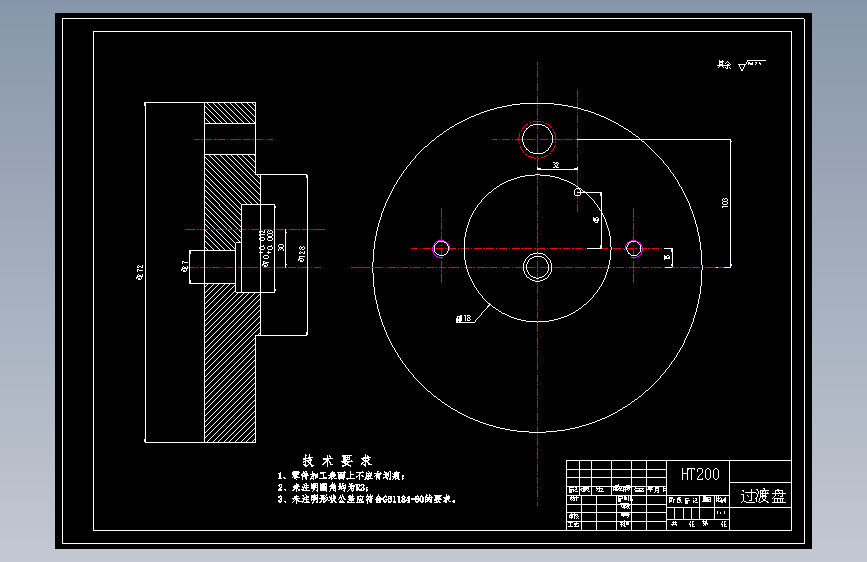867x562 pixels.
Task: Click the horizontal 30 dimension below top hole
Action: 556,165
